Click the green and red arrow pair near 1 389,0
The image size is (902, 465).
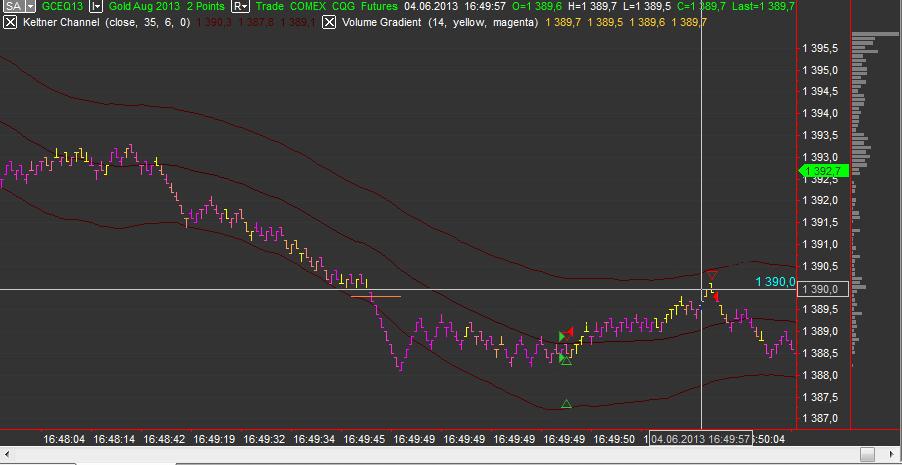(x=566, y=334)
